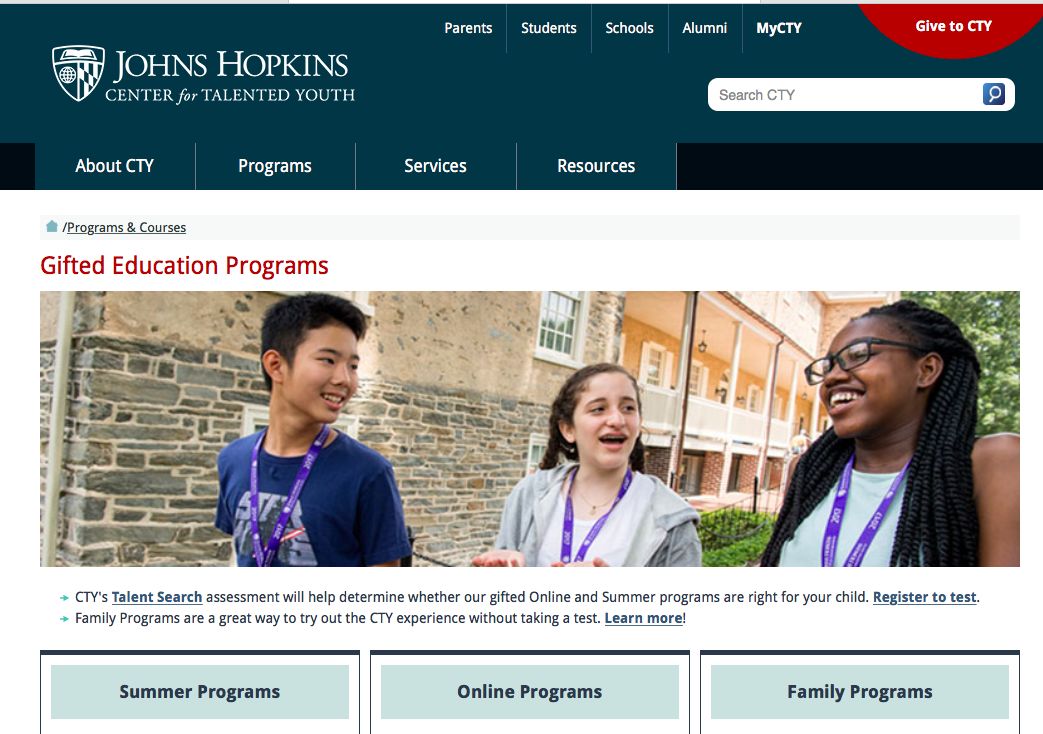Viewport: 1043px width, 734px height.
Task: Click the Register to test link
Action: (x=924, y=597)
